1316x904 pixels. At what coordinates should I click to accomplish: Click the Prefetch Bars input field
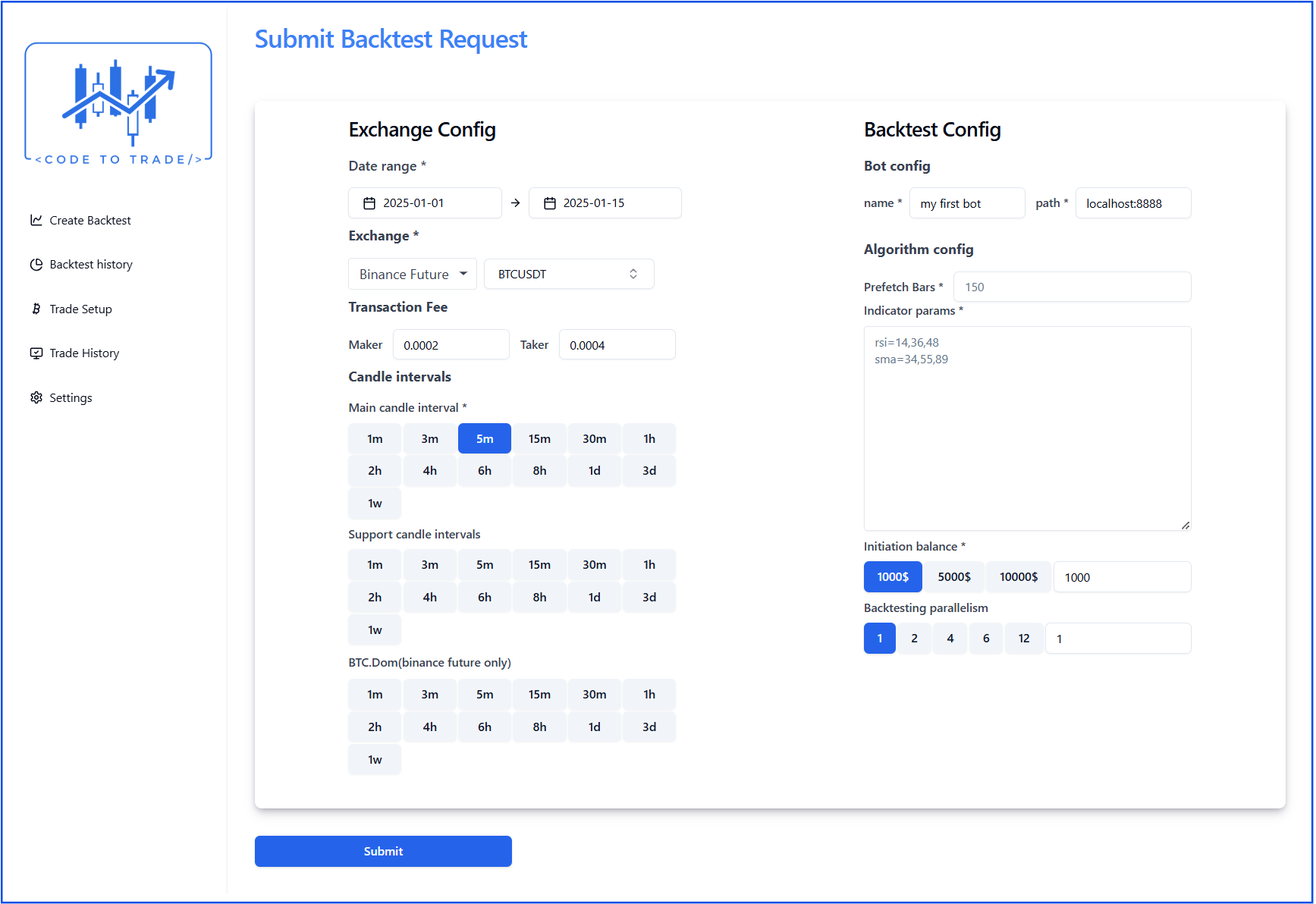click(1071, 287)
